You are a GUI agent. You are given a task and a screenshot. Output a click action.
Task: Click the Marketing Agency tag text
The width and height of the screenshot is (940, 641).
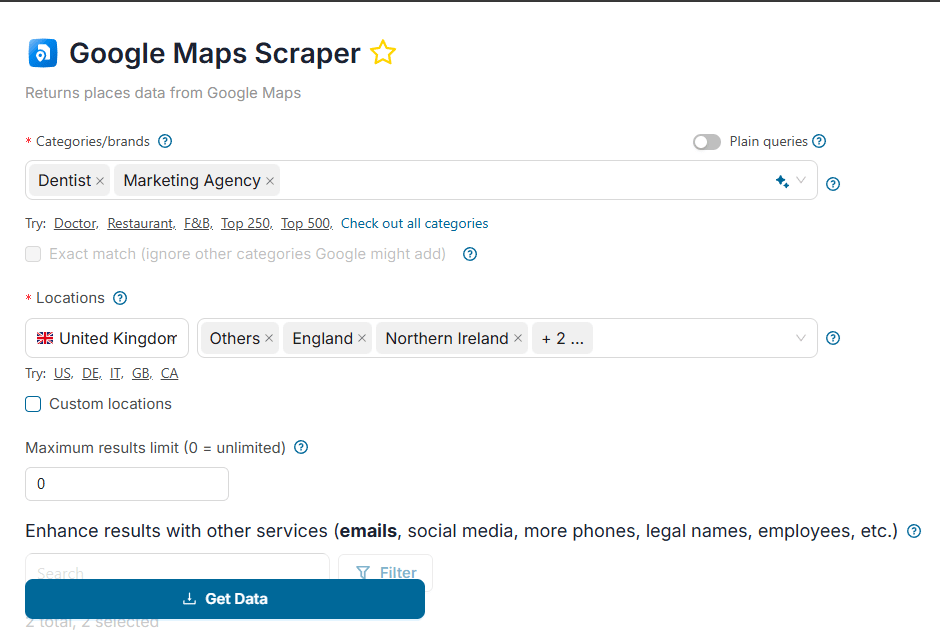pos(192,180)
